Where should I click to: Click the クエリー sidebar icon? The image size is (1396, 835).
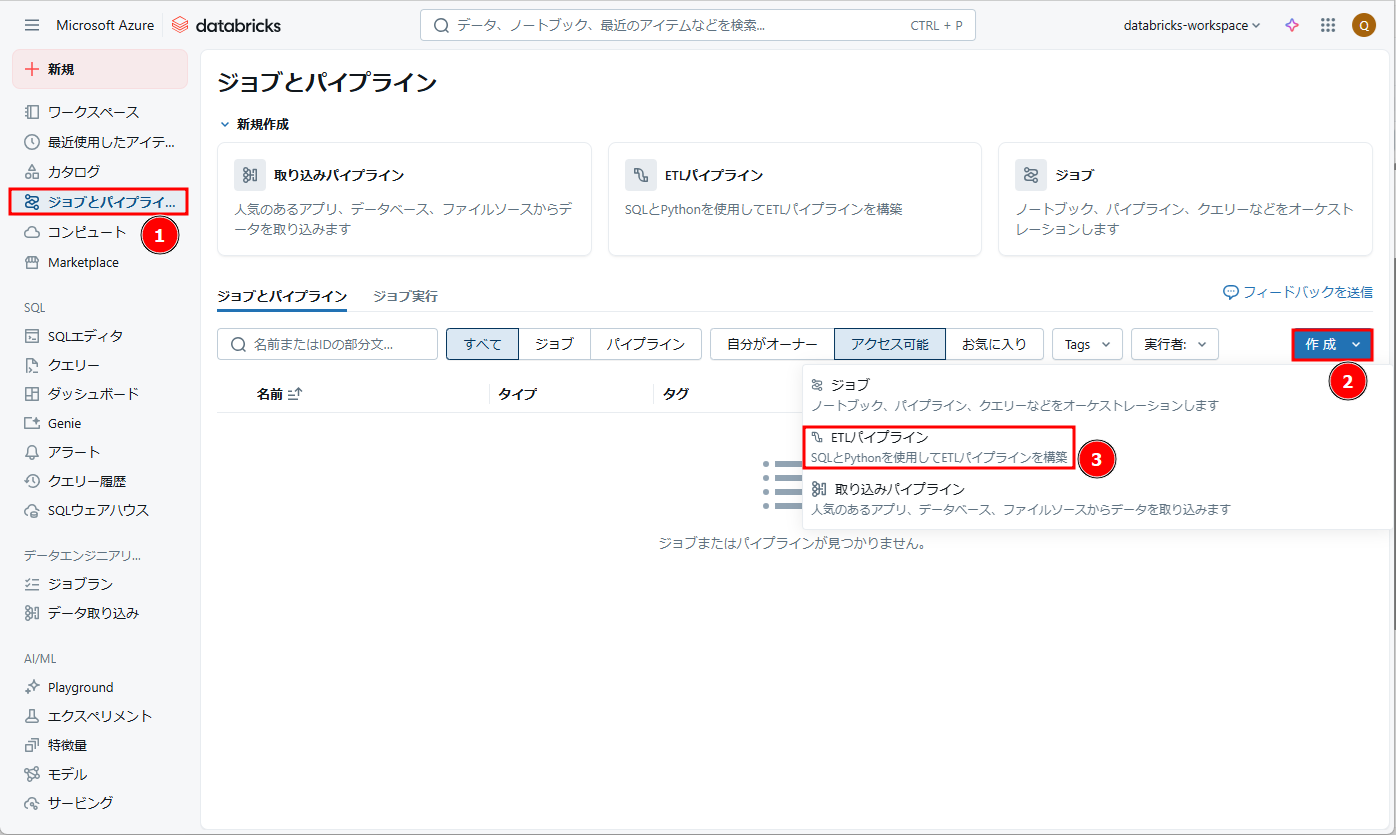(x=32, y=365)
